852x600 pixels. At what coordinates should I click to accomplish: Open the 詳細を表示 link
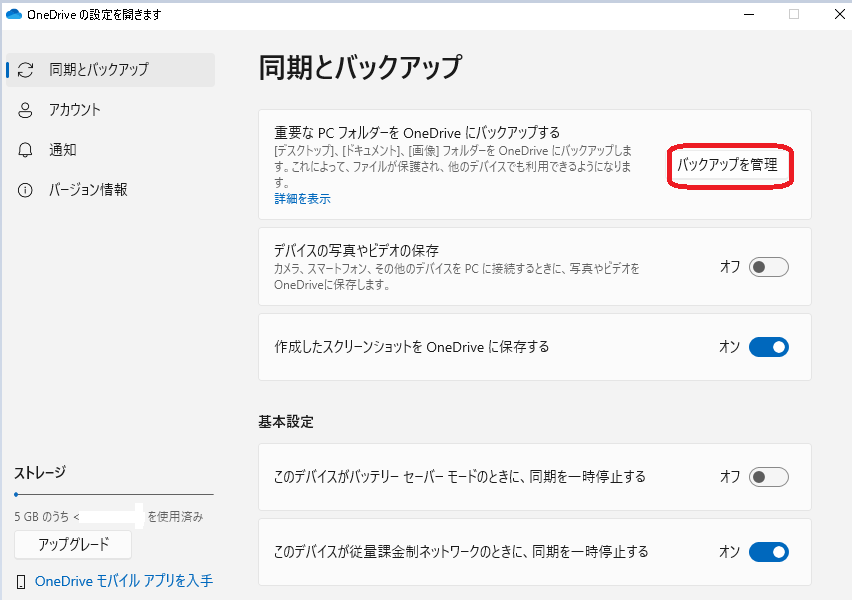pyautogui.click(x=302, y=199)
